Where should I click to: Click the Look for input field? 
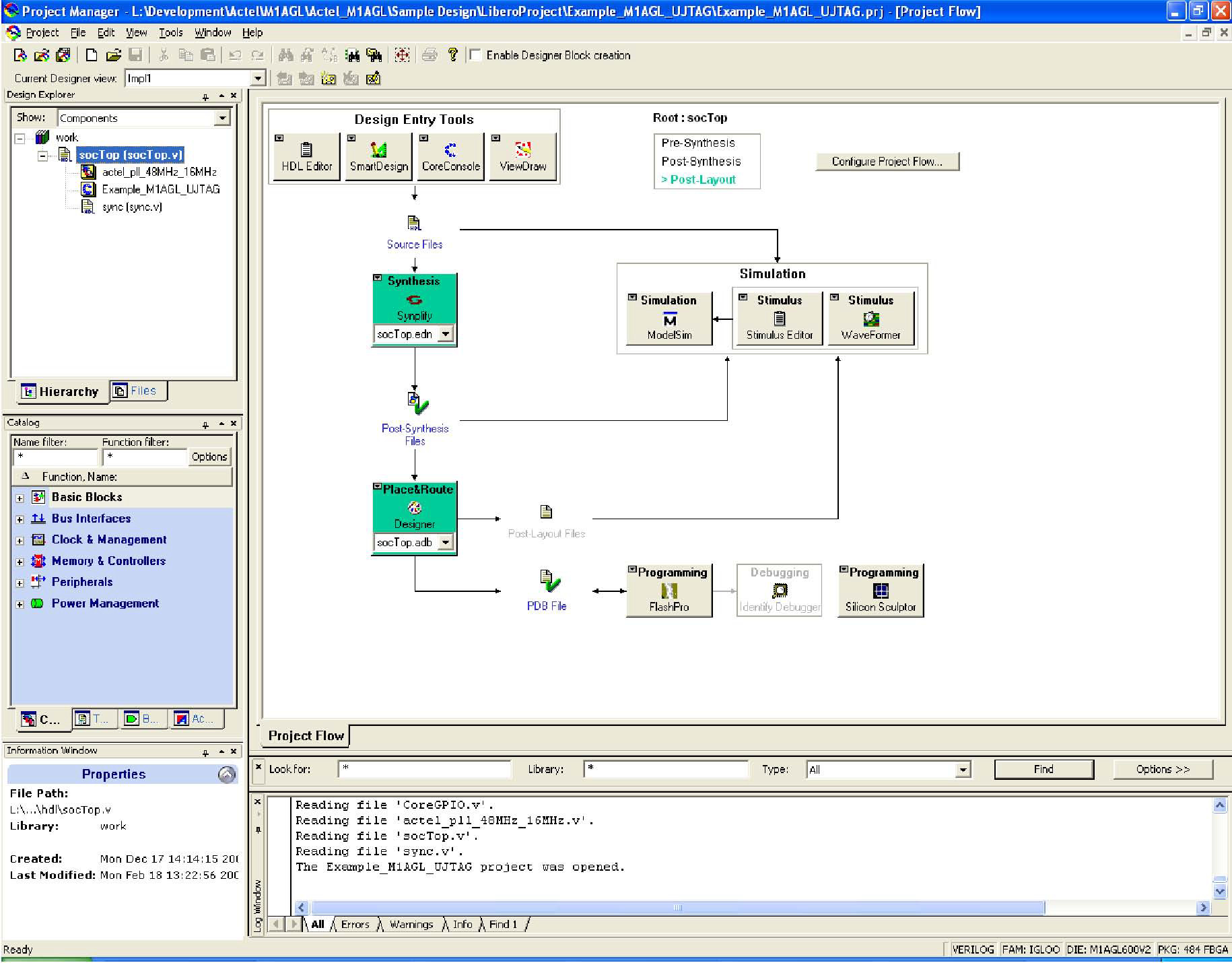pyautogui.click(x=424, y=769)
